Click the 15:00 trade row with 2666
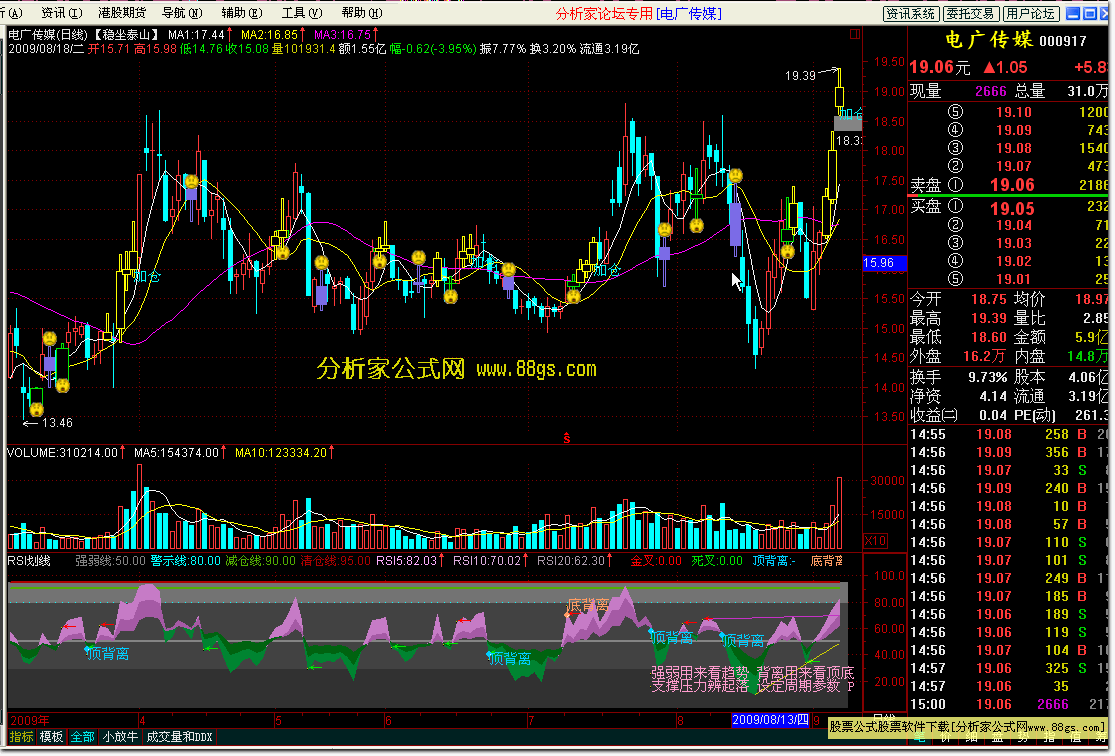 (1008, 705)
